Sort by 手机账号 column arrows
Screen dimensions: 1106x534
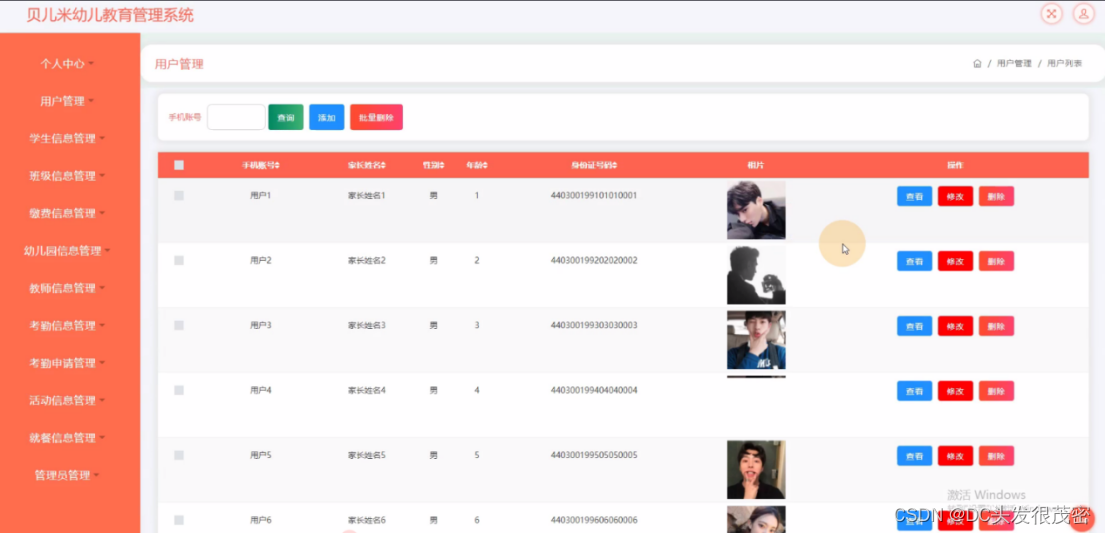tap(277, 166)
